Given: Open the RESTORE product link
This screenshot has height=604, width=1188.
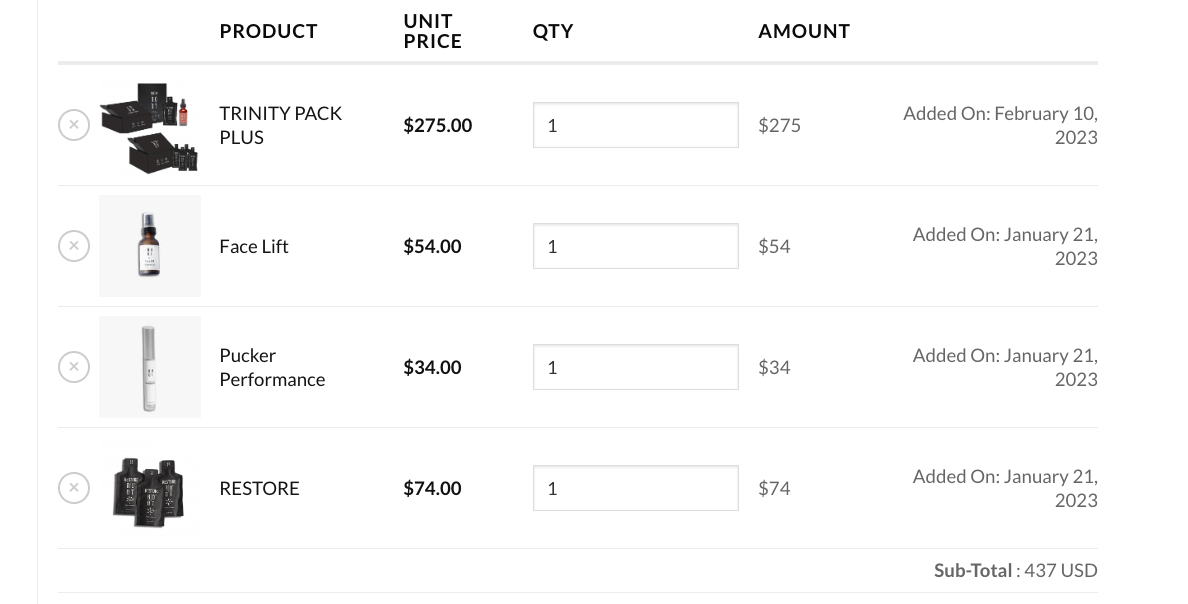Looking at the screenshot, I should click(x=259, y=488).
